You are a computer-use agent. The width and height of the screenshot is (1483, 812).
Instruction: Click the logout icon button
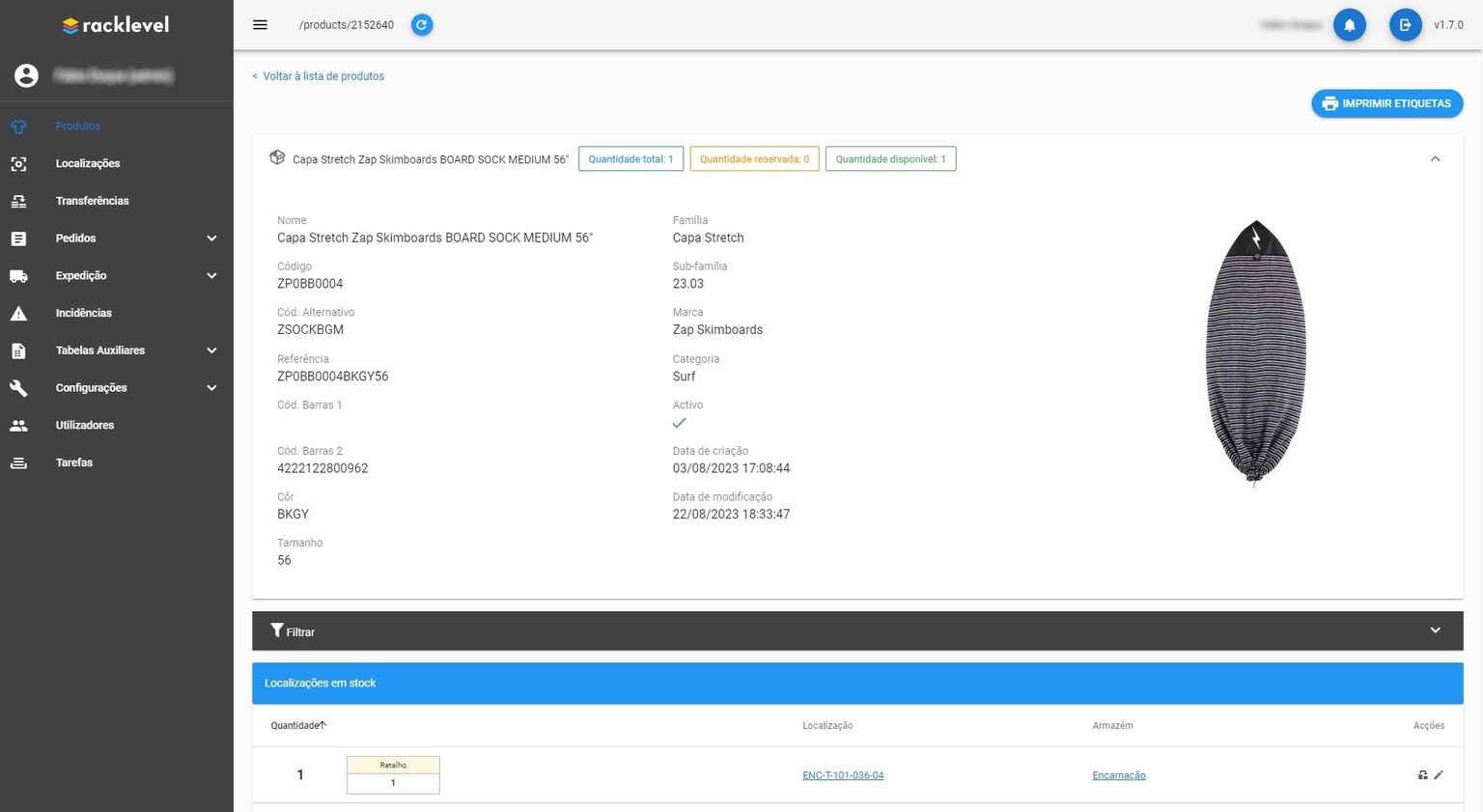[x=1406, y=25]
